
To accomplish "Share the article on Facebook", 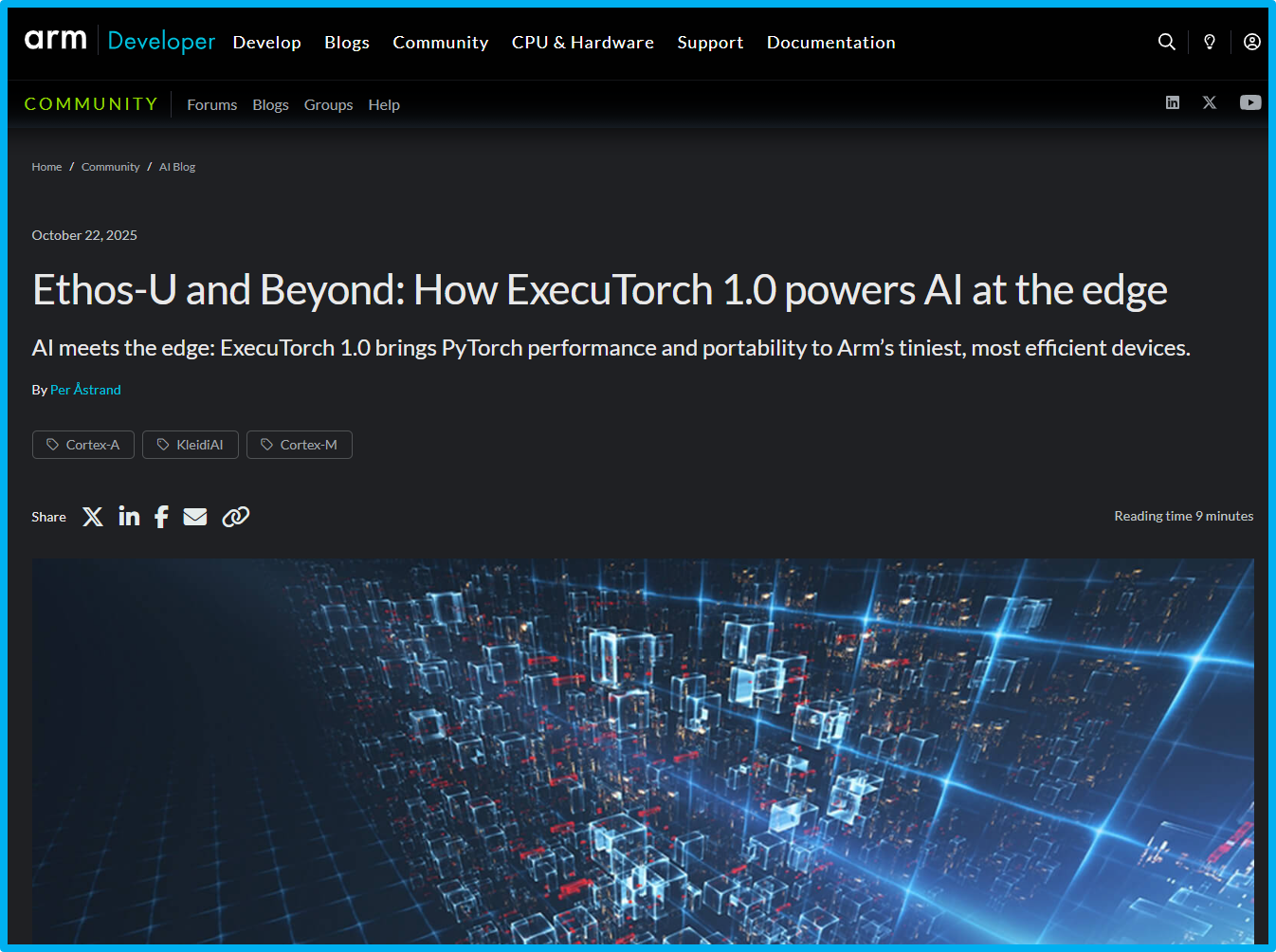I will pos(161,517).
